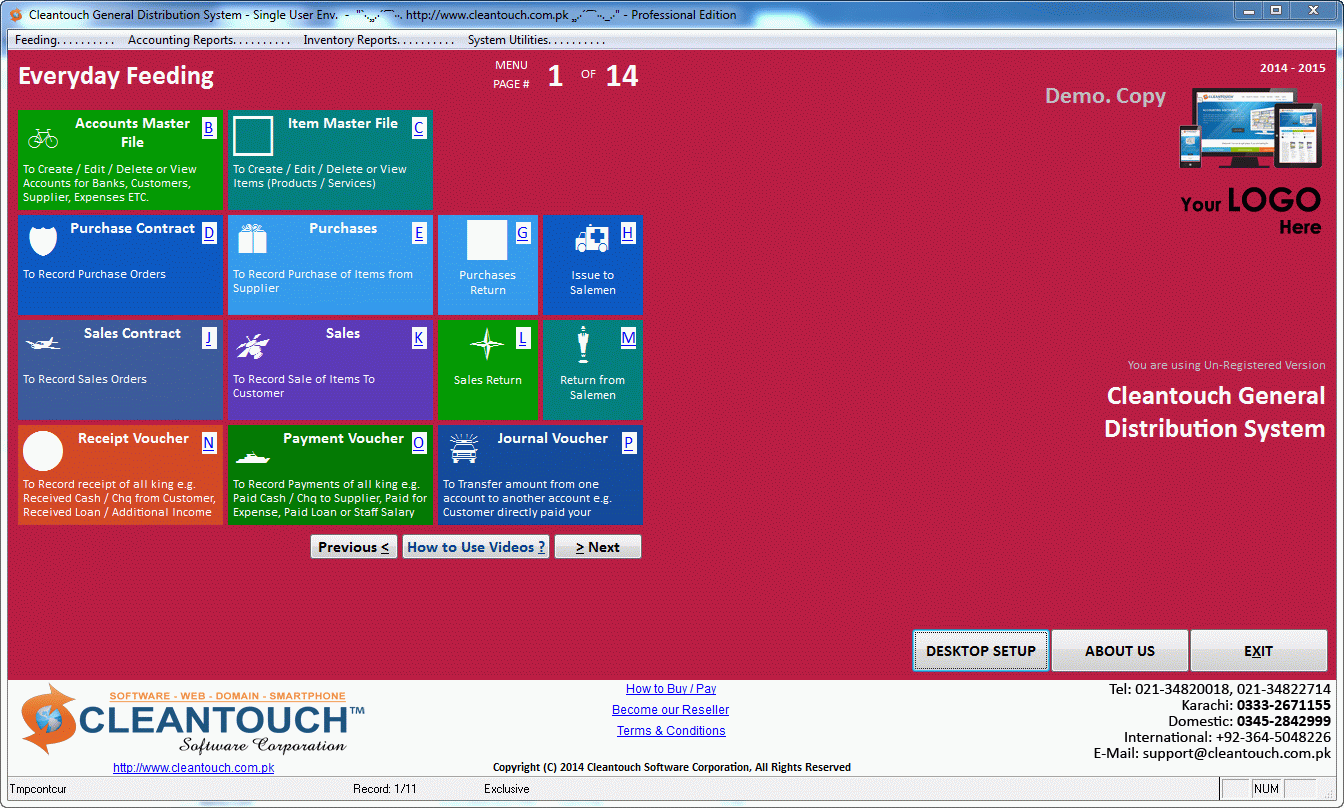The image size is (1344, 808).
Task: Open the Accounting Reports menu
Action: coord(208,40)
